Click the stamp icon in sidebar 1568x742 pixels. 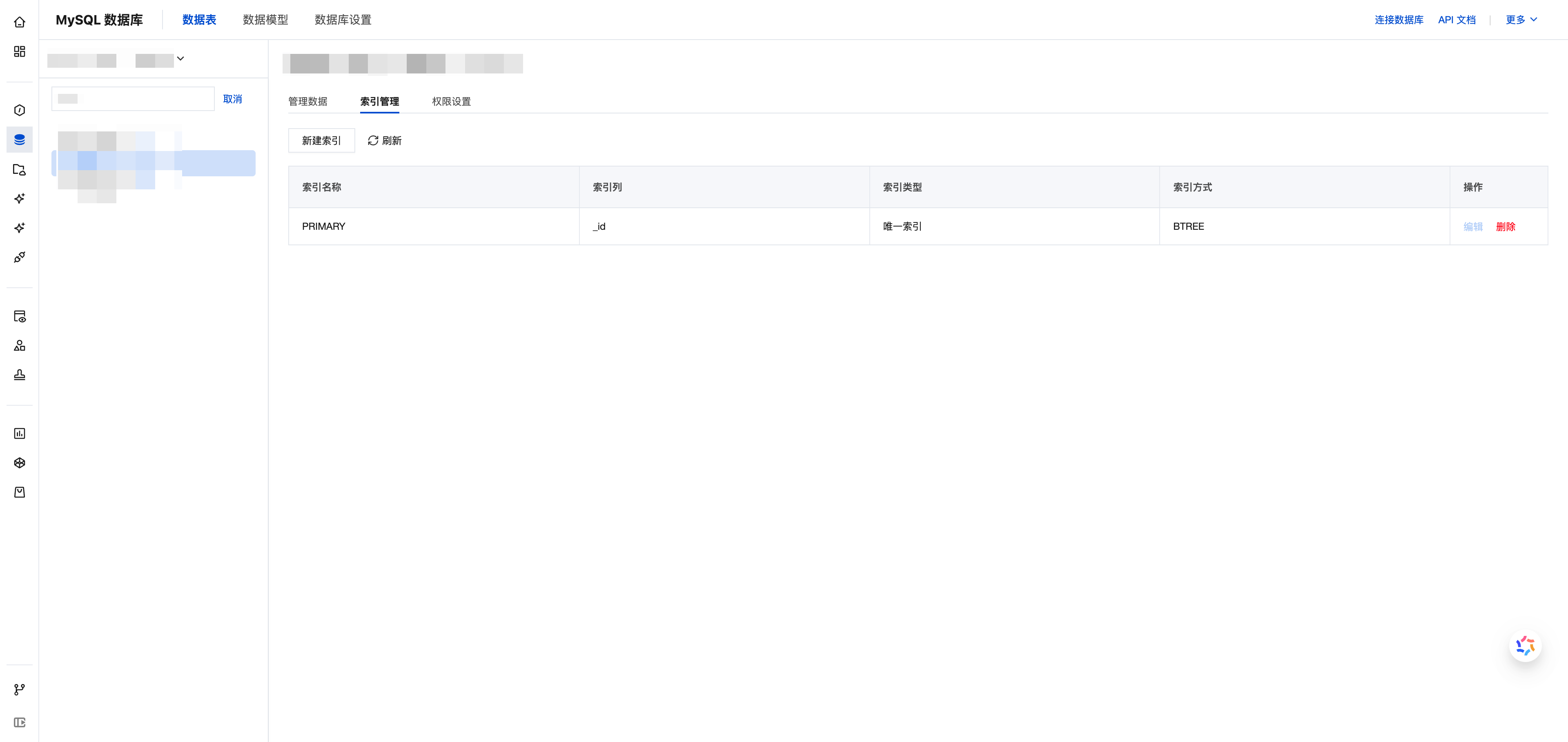[20, 375]
